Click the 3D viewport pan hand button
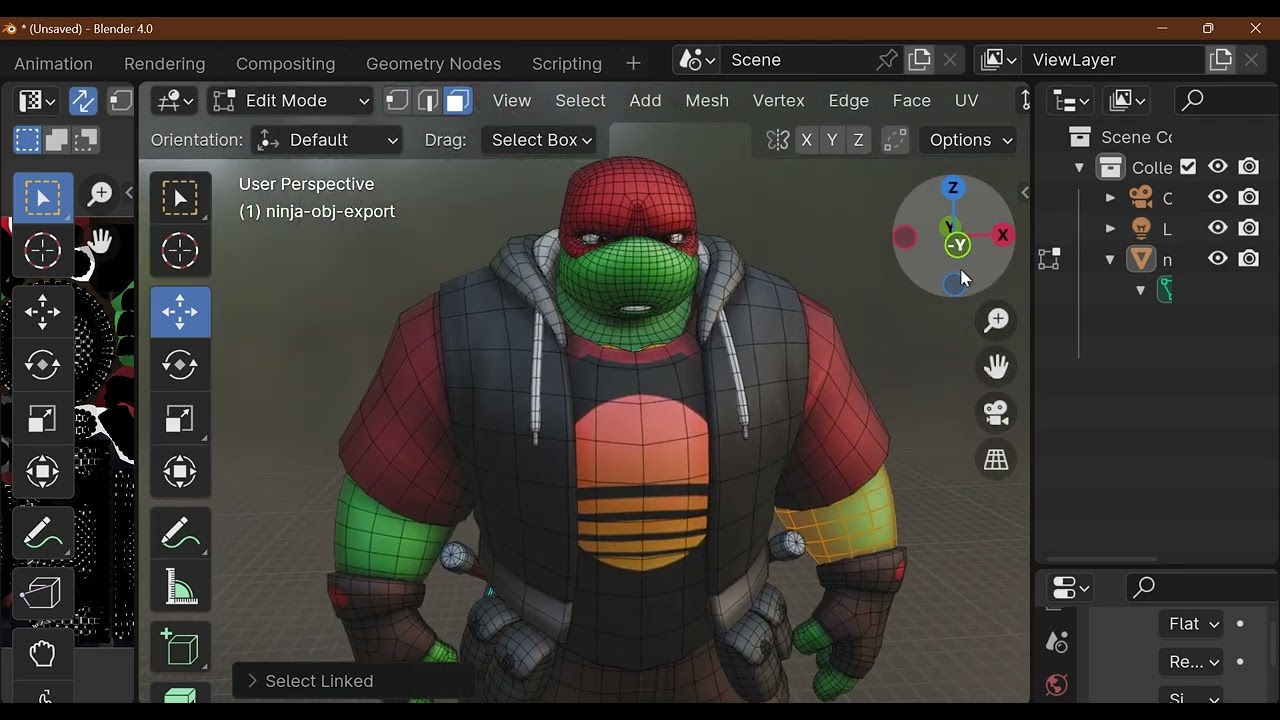This screenshot has width=1280, height=720. 996,366
